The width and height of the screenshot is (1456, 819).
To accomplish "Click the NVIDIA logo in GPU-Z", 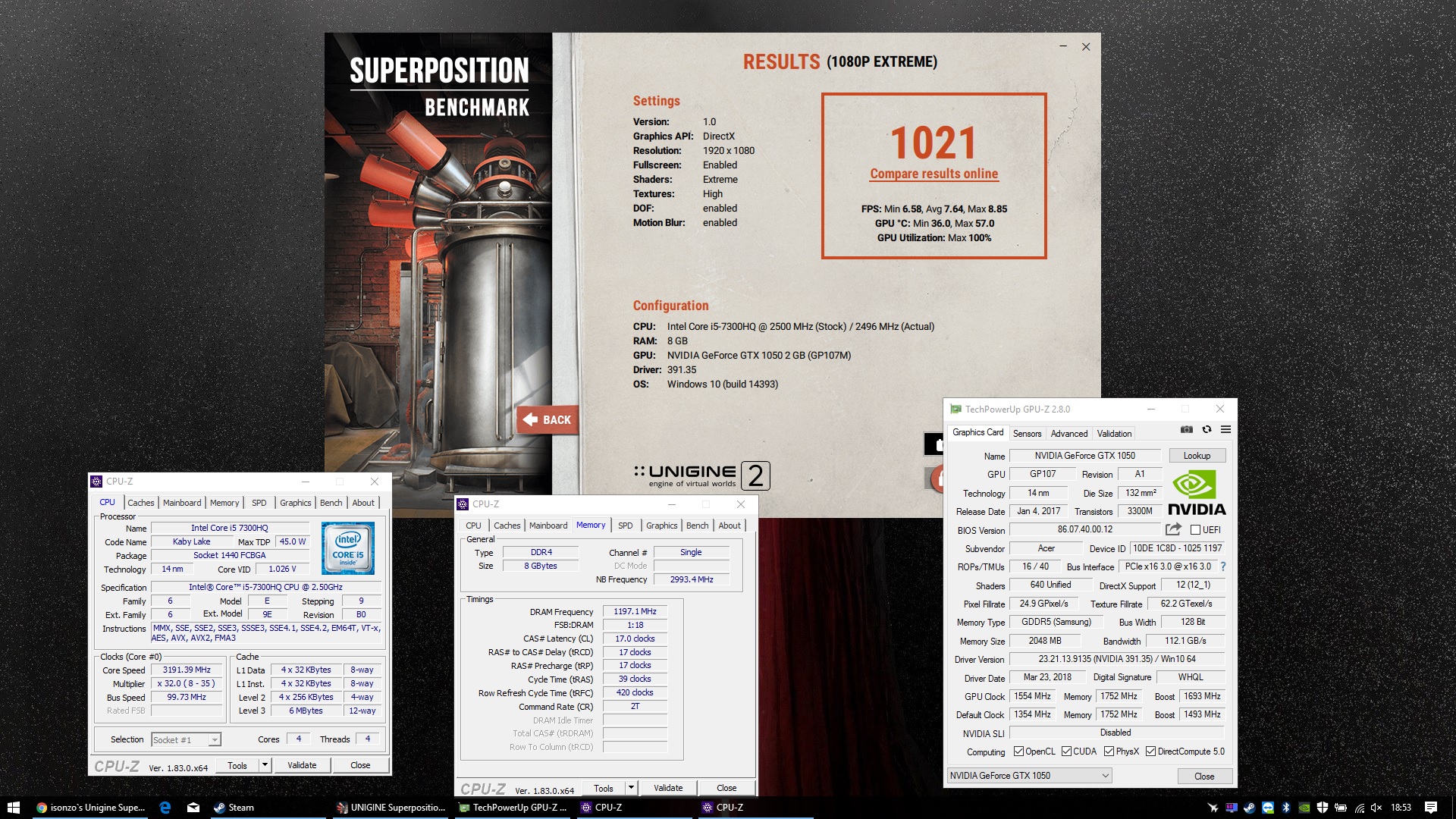I will 1197,493.
